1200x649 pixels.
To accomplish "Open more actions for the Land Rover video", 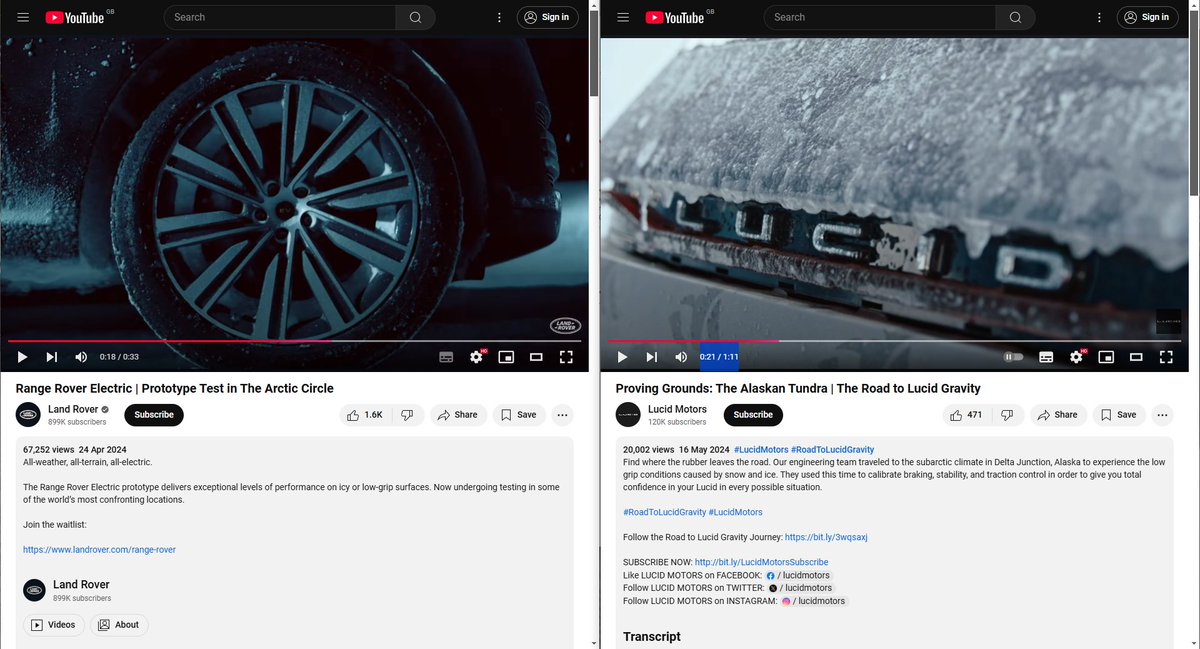I will pos(562,414).
